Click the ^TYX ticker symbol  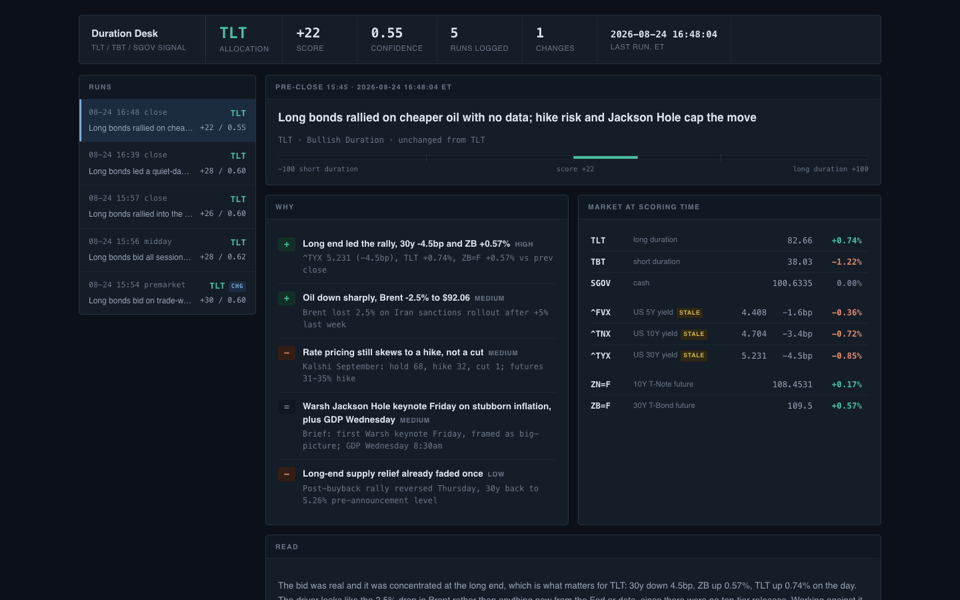[601, 355]
